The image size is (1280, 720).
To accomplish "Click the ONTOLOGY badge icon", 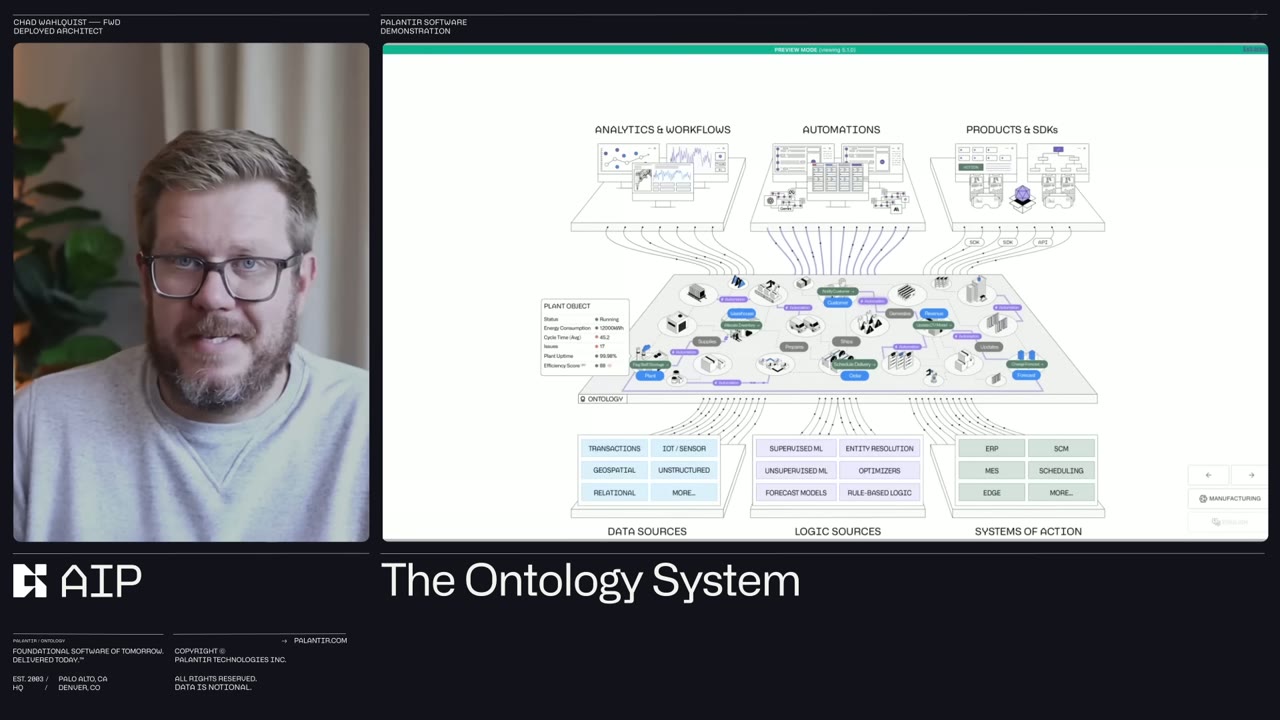I will 582,398.
